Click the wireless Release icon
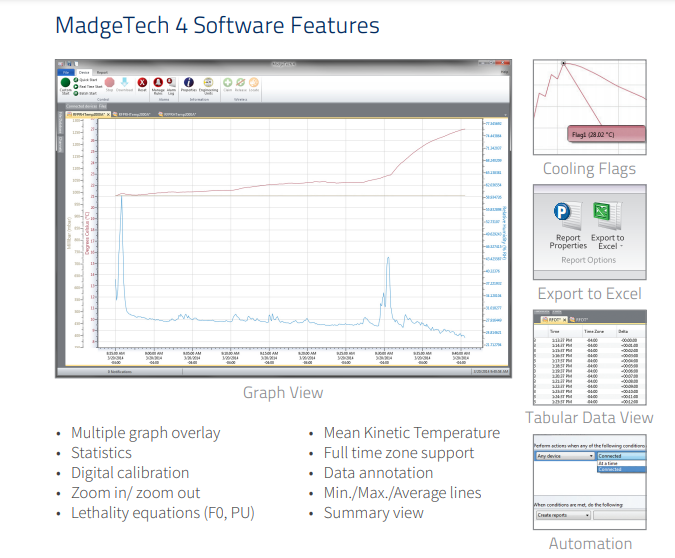 pos(241,82)
